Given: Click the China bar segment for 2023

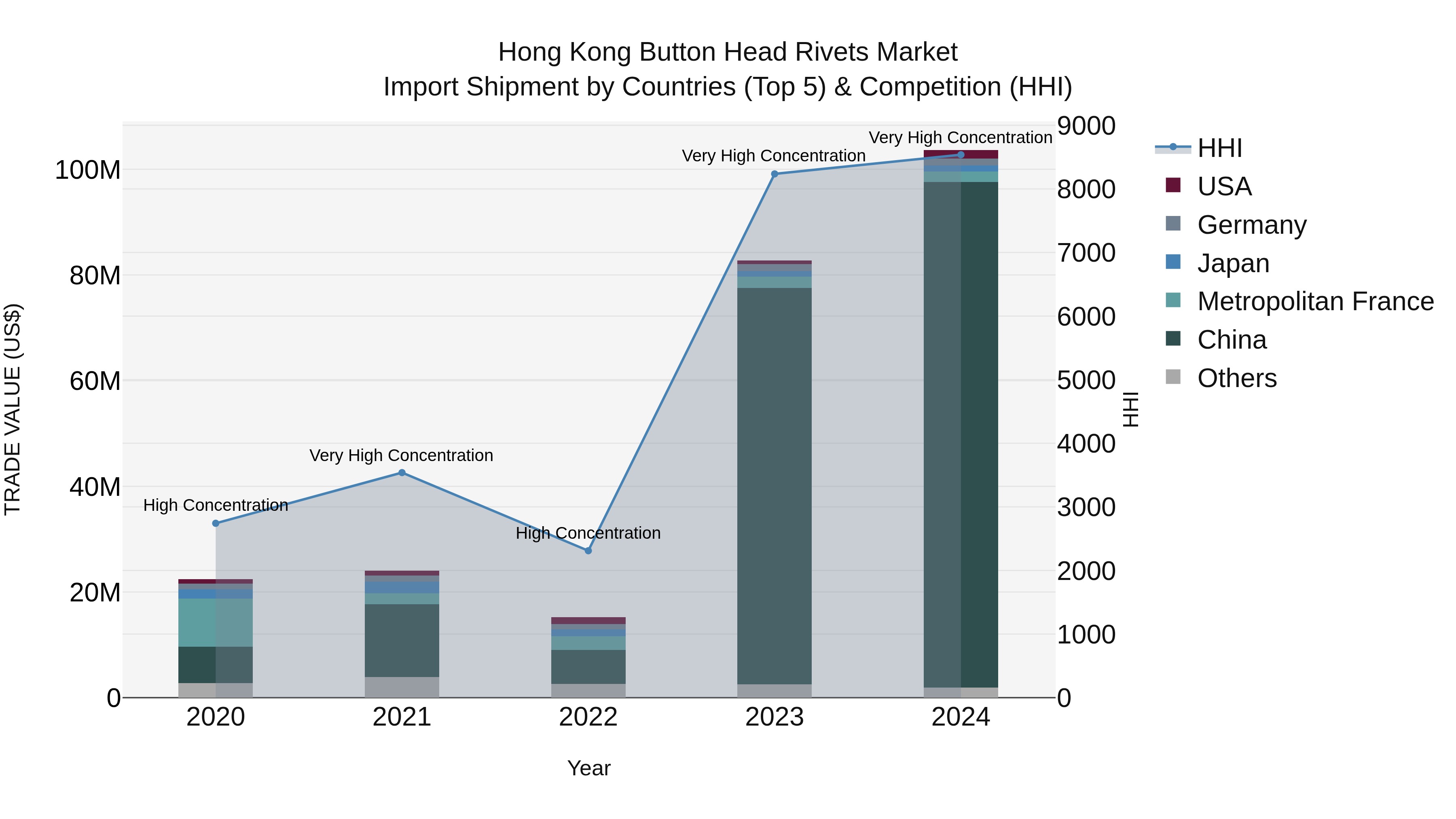Looking at the screenshot, I should click(775, 486).
